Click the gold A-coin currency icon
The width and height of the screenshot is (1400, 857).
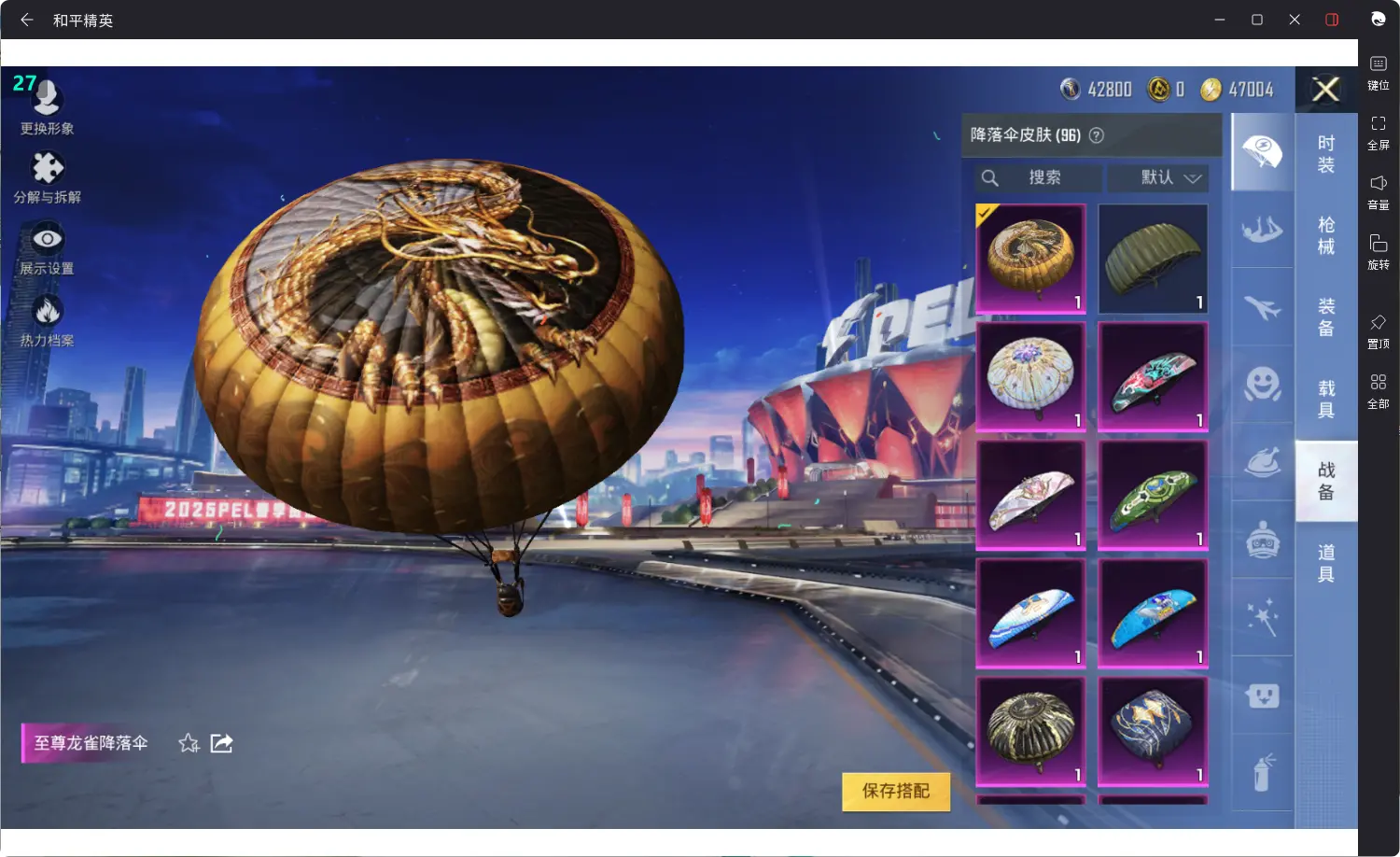coord(1158,89)
